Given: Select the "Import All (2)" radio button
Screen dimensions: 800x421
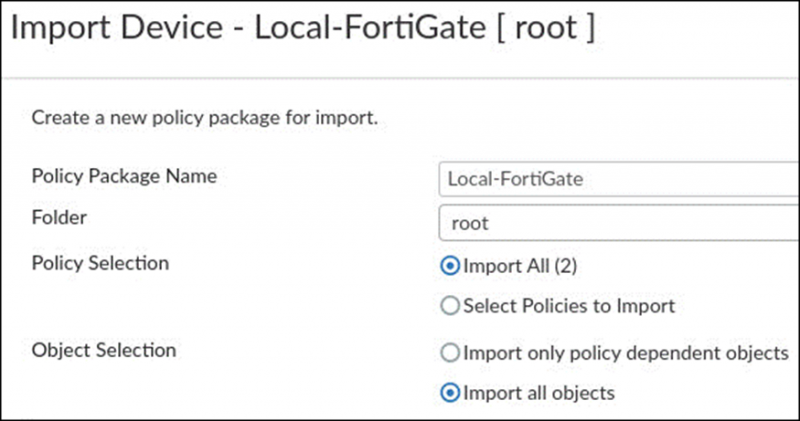Looking at the screenshot, I should click(450, 267).
